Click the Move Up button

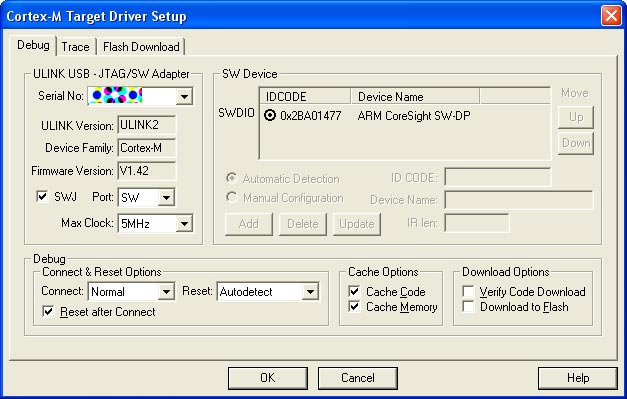[x=576, y=117]
